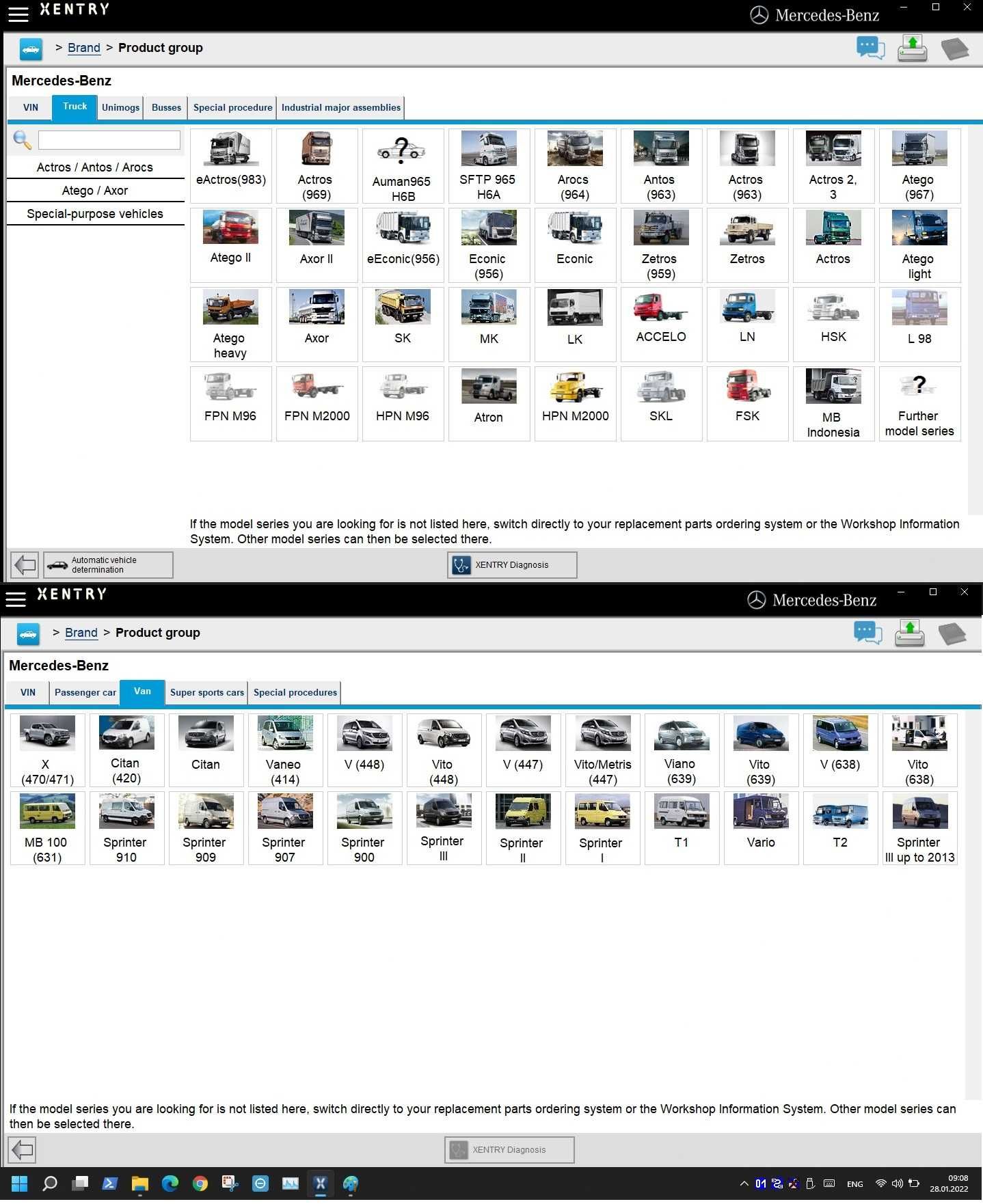Select the eActros(983) truck series
Screen dimensions: 983x1204
pyautogui.click(x=231, y=165)
